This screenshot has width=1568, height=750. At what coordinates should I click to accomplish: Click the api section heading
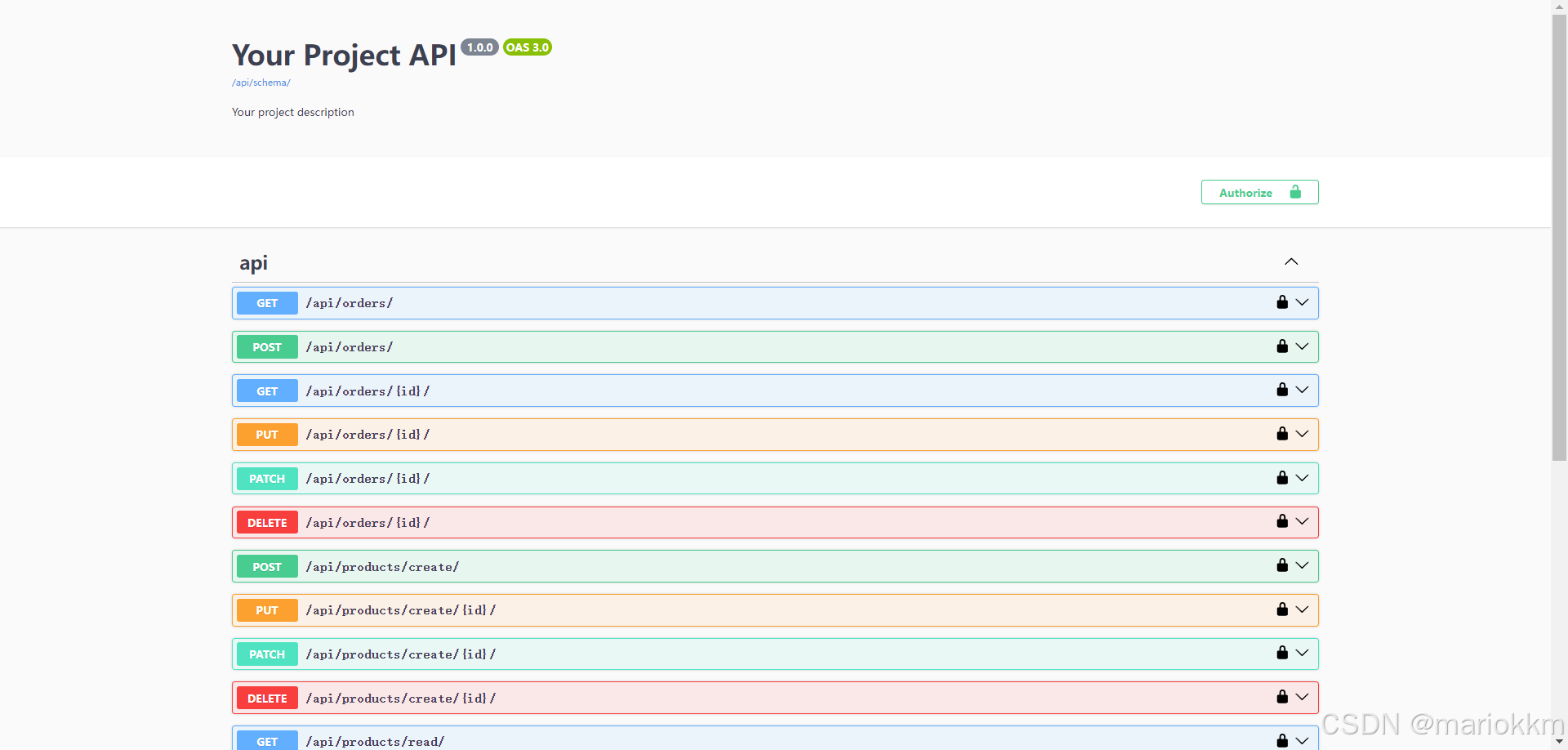tap(253, 263)
